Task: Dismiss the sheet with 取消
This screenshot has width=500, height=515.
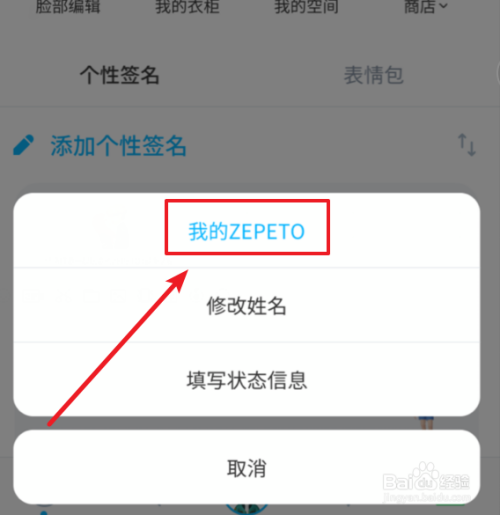Action: pos(247,467)
